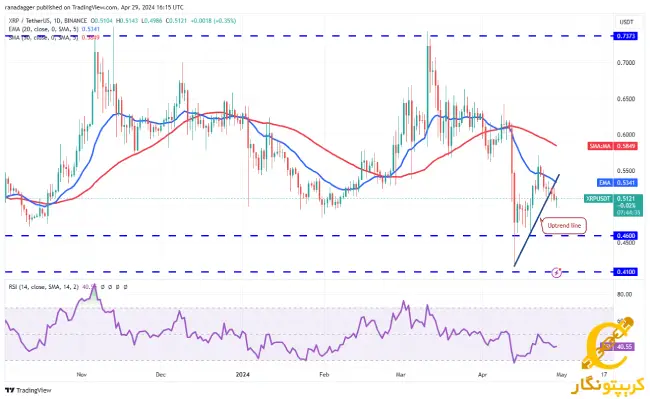Click the lightning bolt event icon
Screen dimensions: 650x399
557,273
